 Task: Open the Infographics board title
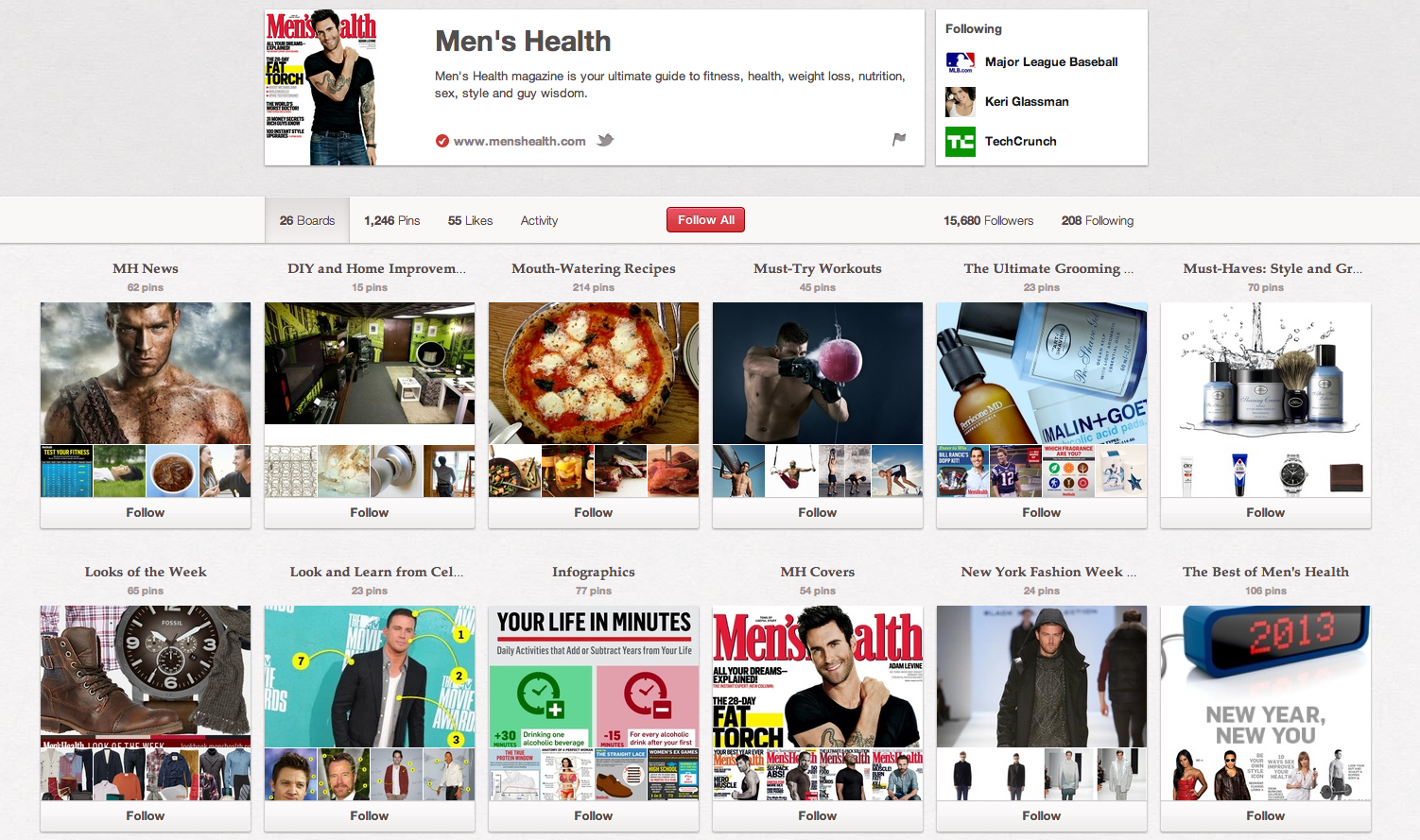[594, 572]
